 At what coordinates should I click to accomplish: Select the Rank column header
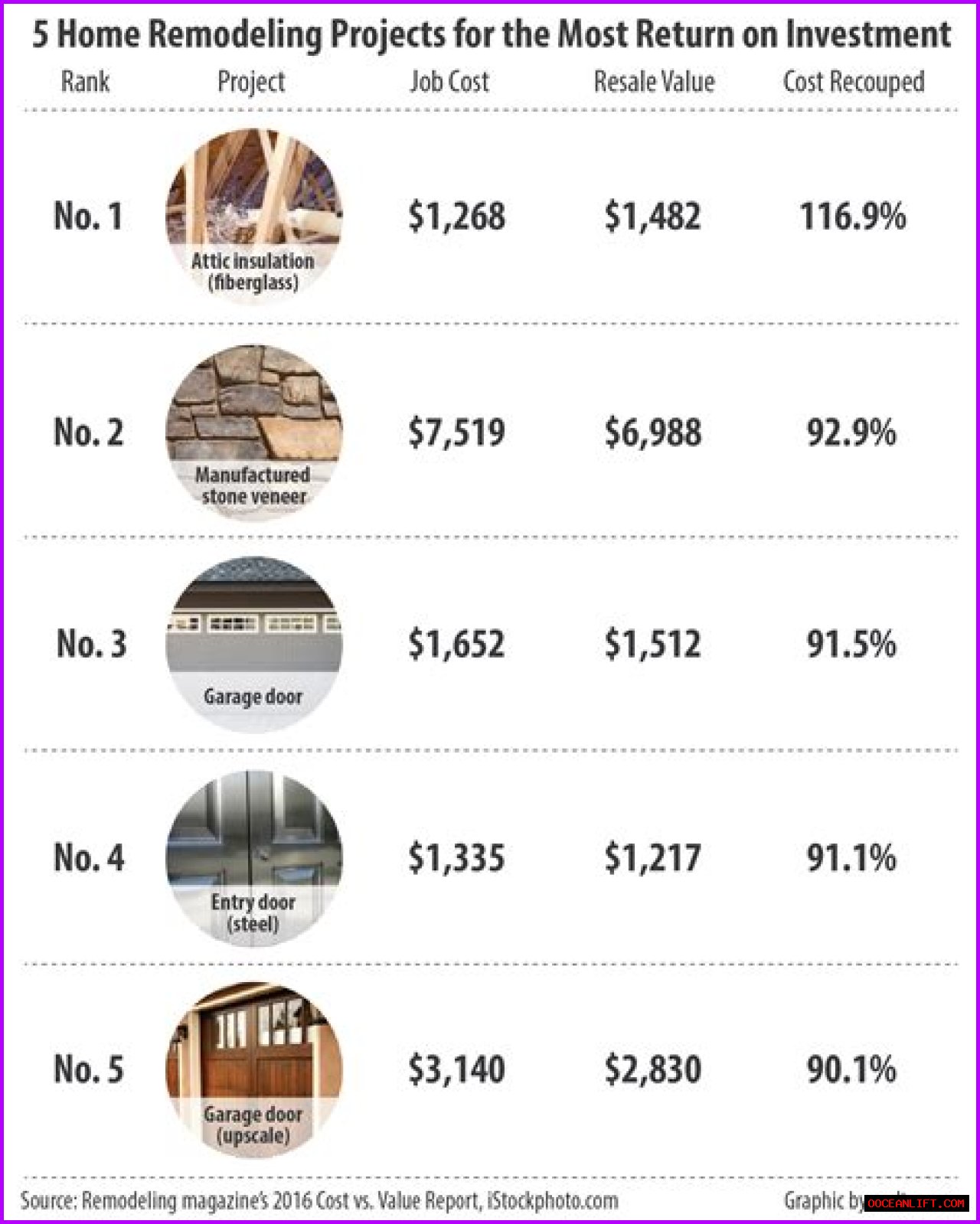point(85,81)
